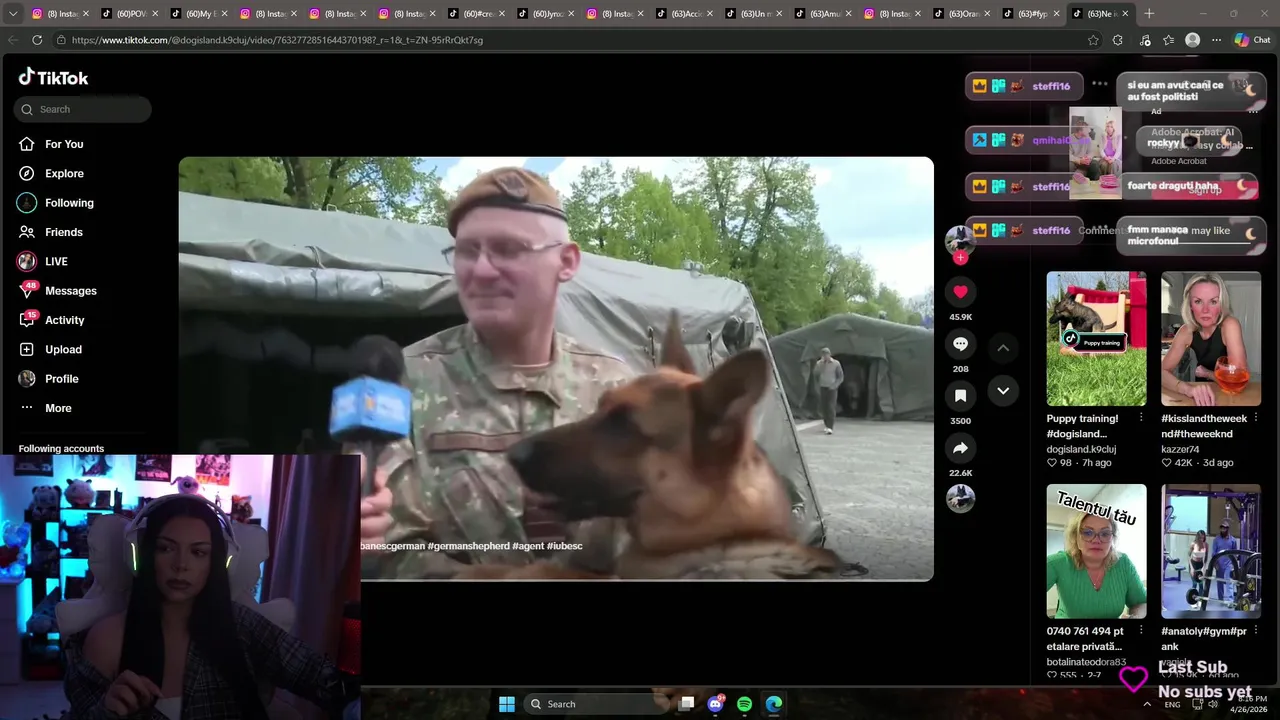Image resolution: width=1280 pixels, height=720 pixels.
Task: Open the kazzer74 video thumbnail
Action: click(x=1211, y=339)
